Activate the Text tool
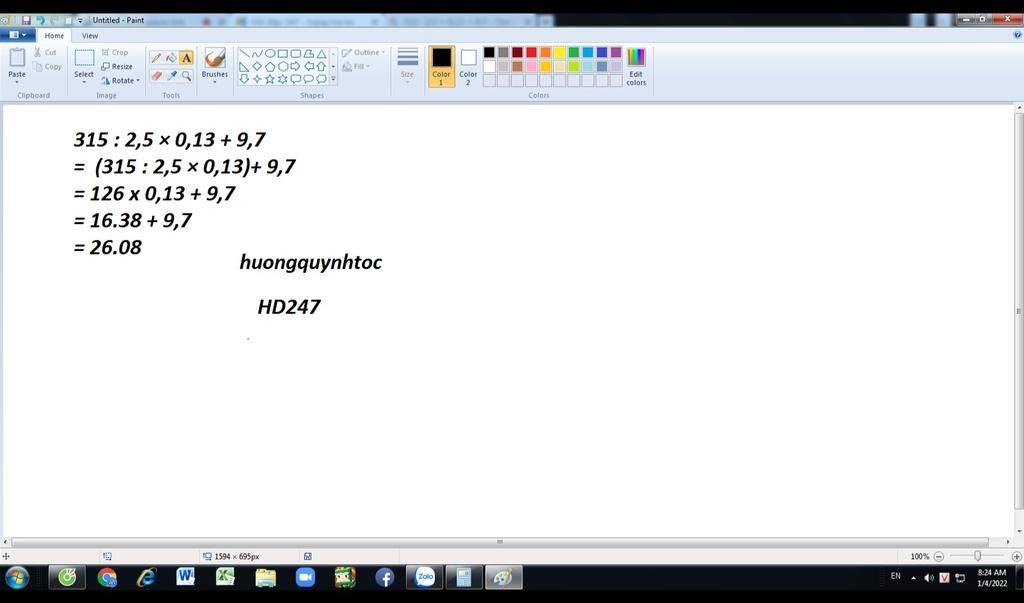This screenshot has width=1024, height=603. (x=186, y=58)
